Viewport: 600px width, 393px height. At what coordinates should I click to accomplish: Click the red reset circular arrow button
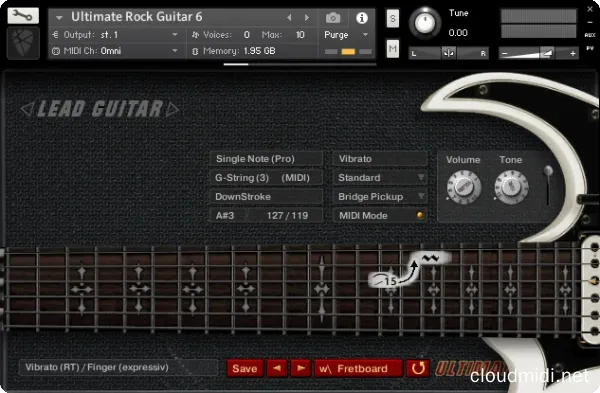click(418, 369)
